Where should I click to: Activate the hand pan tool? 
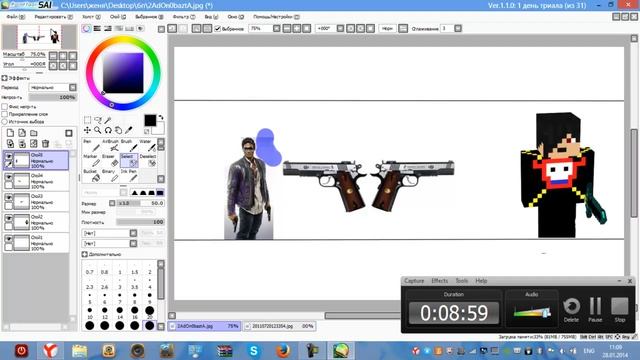click(118, 130)
